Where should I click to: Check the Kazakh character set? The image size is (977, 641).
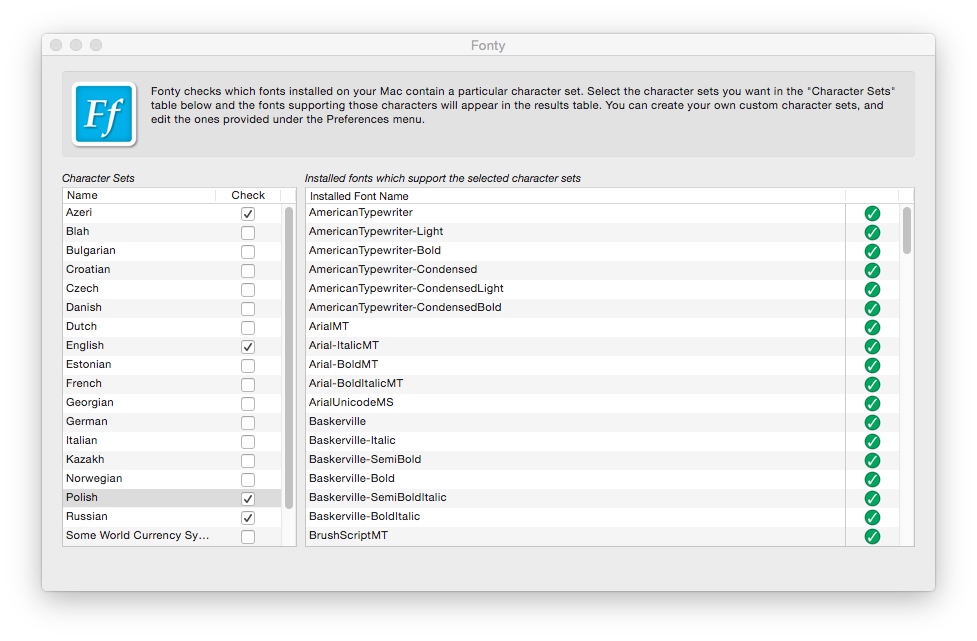pos(248,460)
